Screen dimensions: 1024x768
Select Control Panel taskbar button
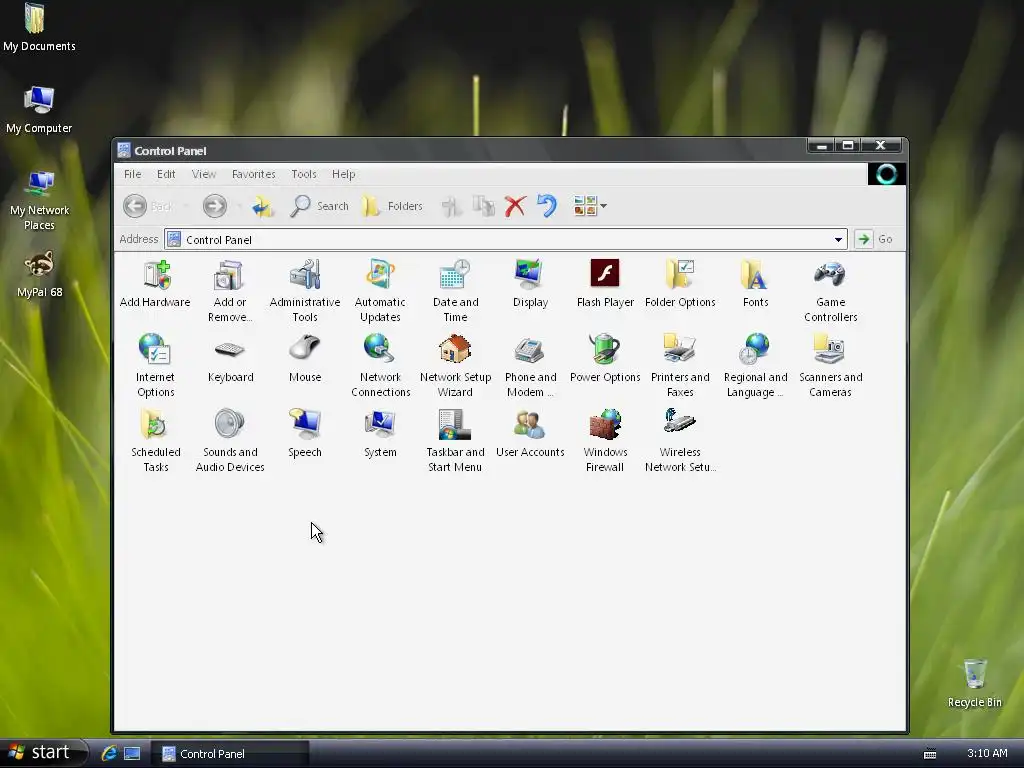[x=230, y=754]
